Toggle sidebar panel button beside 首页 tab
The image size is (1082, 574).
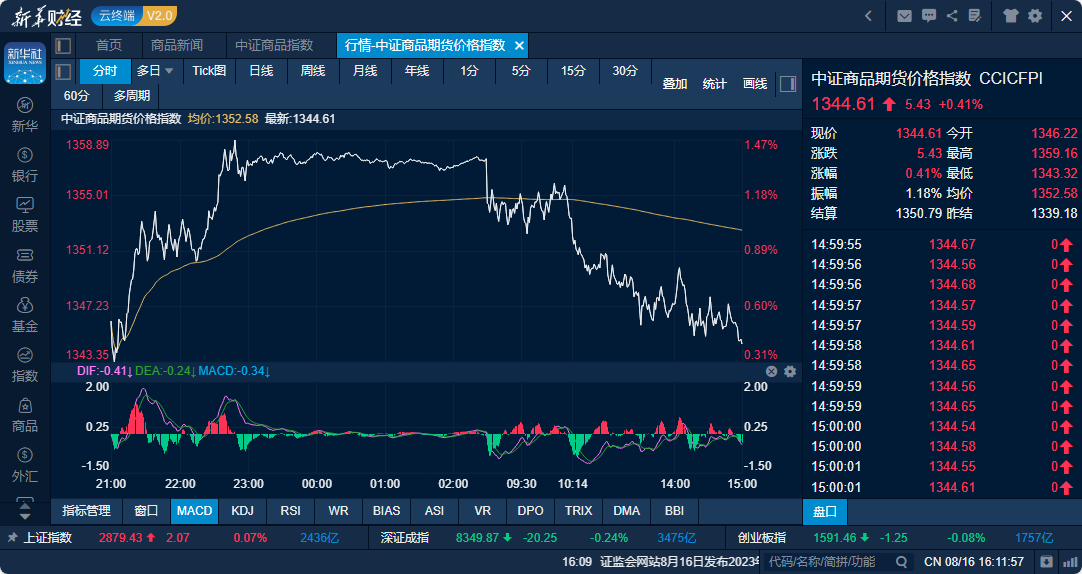click(63, 46)
